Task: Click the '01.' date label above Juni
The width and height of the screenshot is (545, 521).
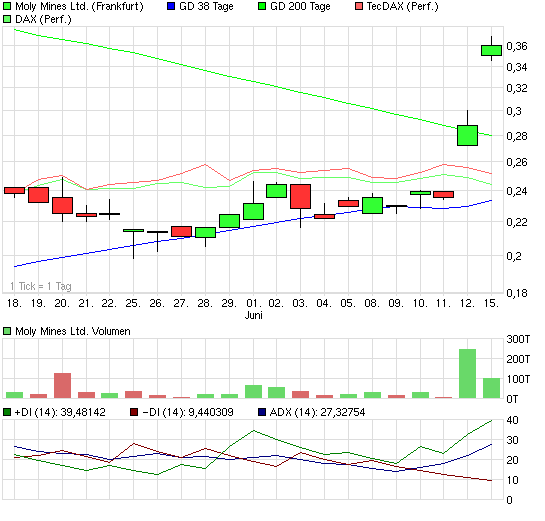Action: [x=253, y=303]
